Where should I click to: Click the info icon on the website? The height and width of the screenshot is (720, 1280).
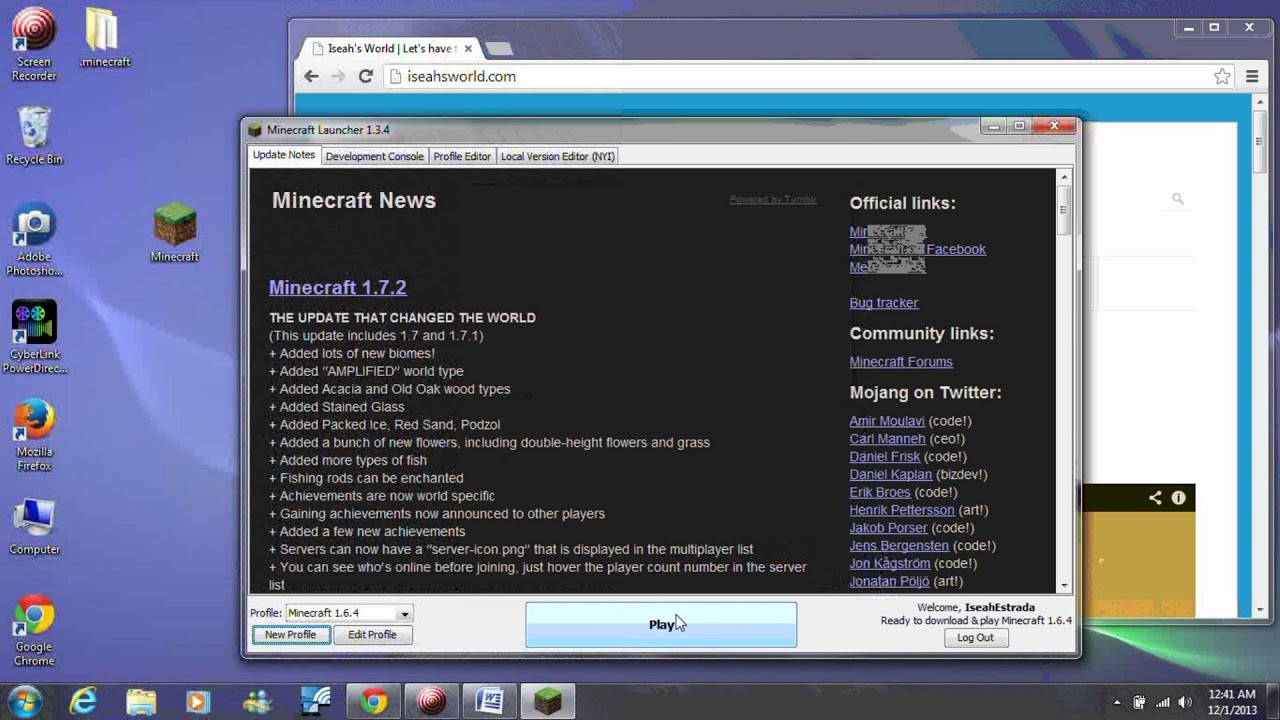[1179, 497]
